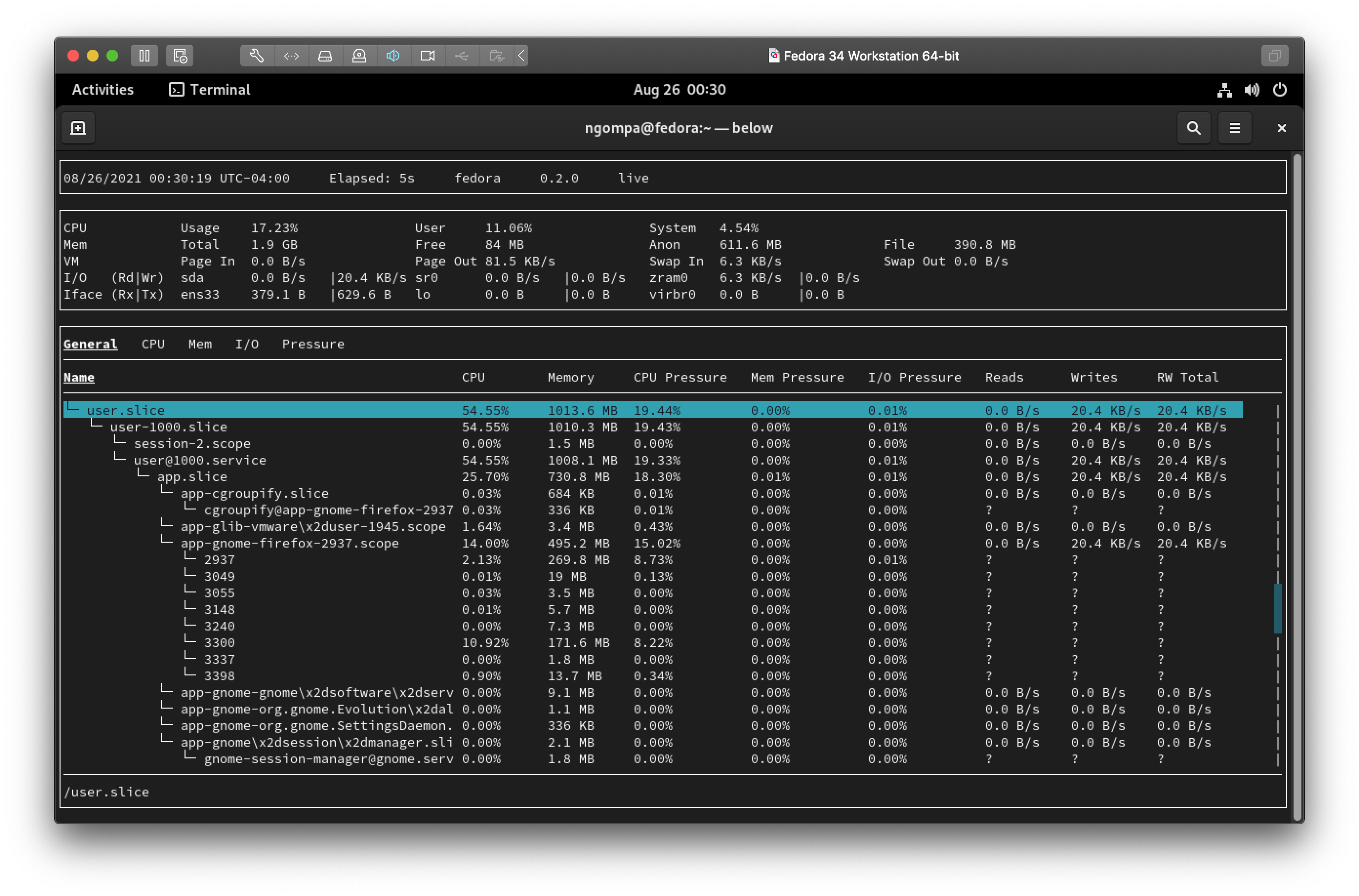Image resolution: width=1359 pixels, height=896 pixels.
Task: Click the cgroup list scrollbar thumb
Action: tap(1277, 609)
